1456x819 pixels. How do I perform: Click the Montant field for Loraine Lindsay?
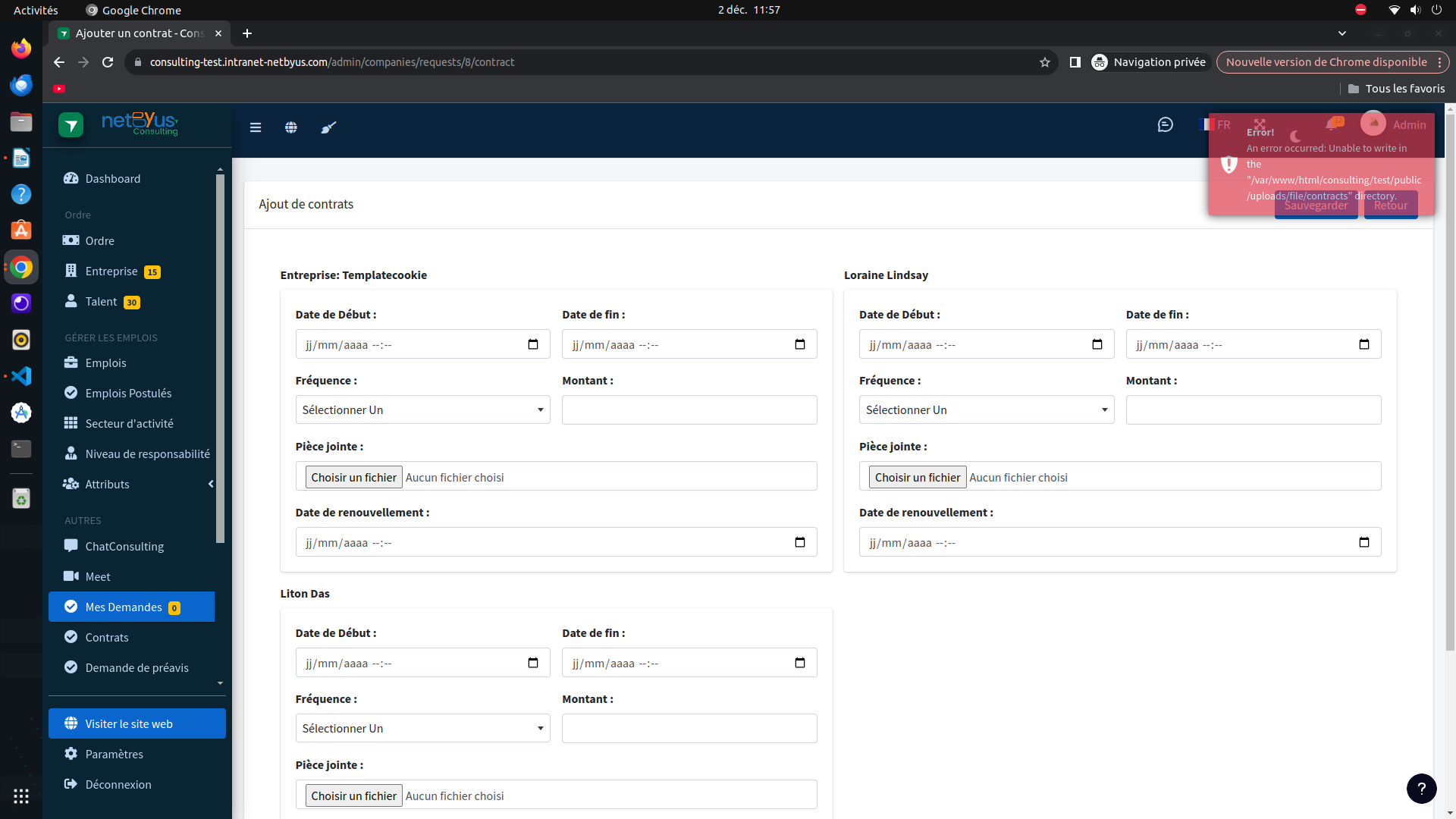point(1254,409)
